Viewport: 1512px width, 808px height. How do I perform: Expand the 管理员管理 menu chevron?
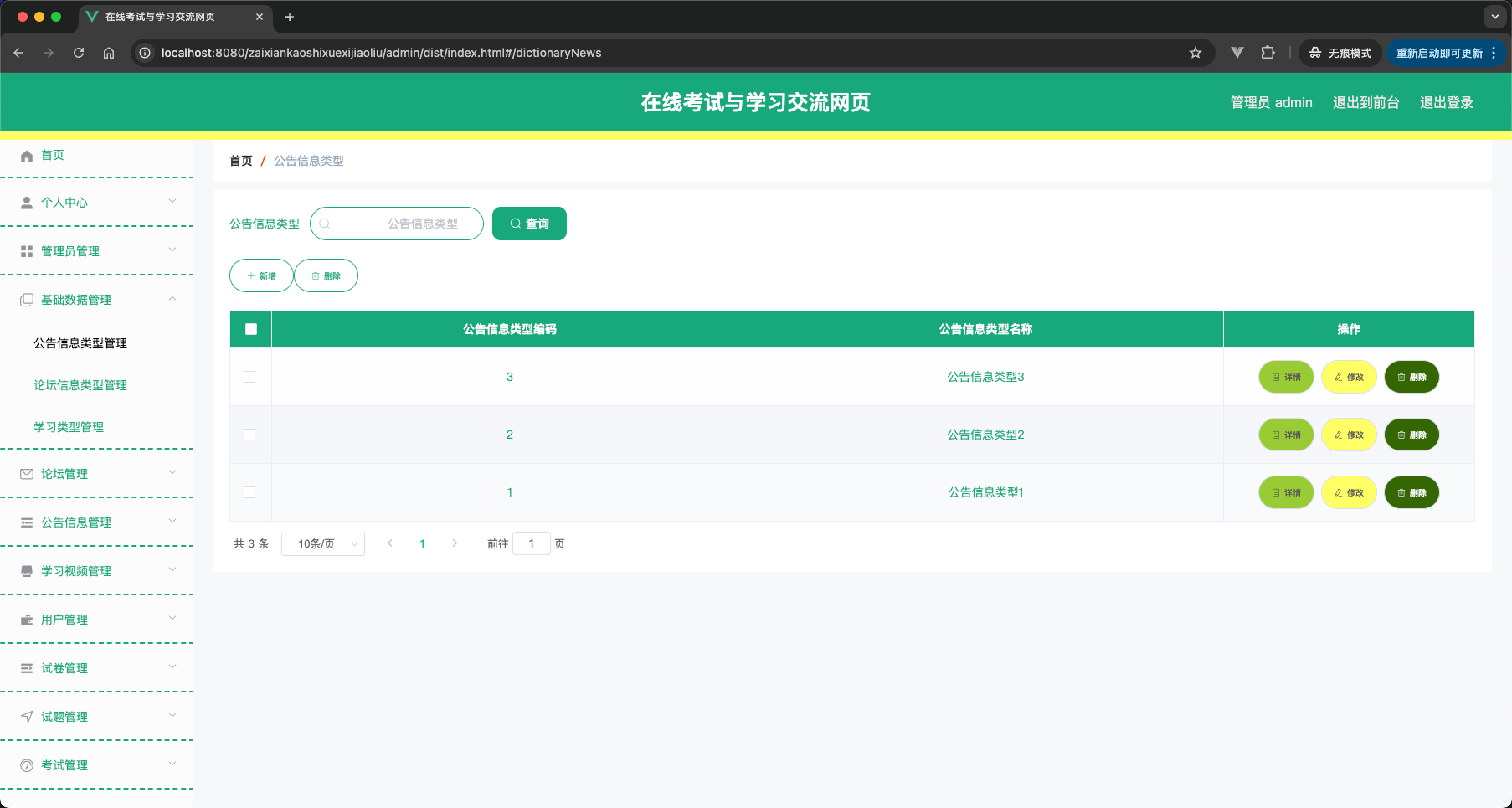[x=172, y=250]
